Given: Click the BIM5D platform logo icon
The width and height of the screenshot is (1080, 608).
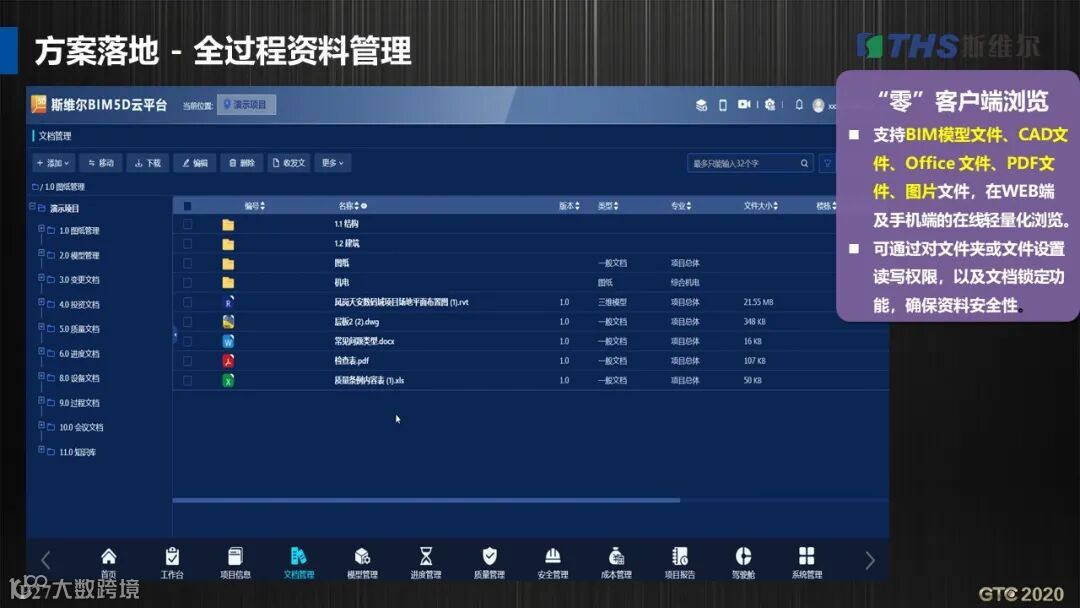Looking at the screenshot, I should click(39, 104).
